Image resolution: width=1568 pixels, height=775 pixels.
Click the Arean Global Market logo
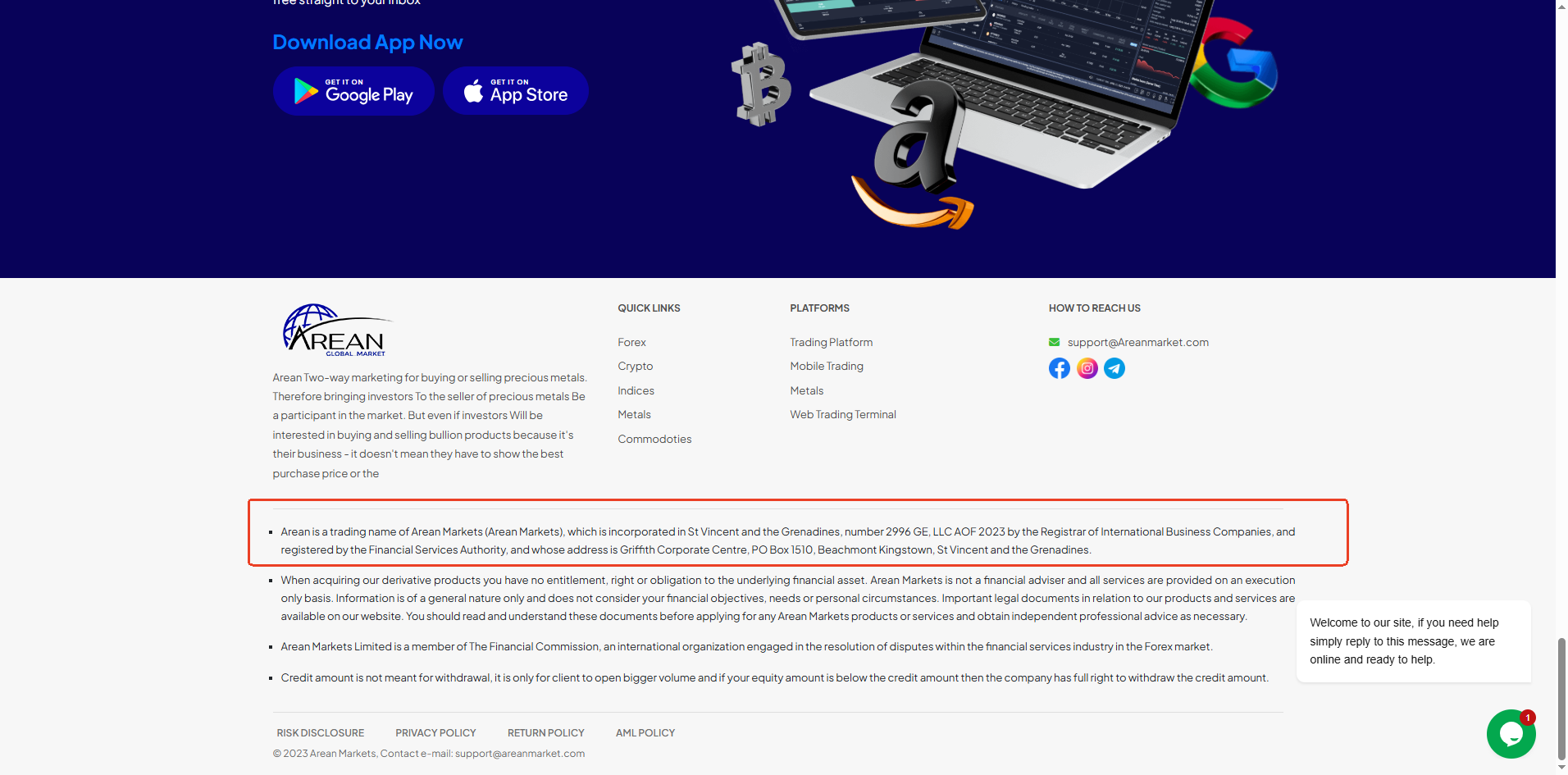point(336,331)
